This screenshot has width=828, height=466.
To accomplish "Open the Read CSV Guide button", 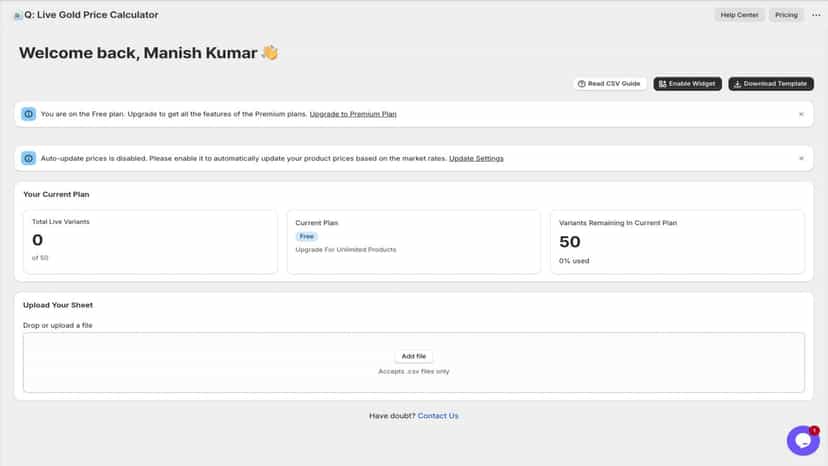I will point(609,83).
